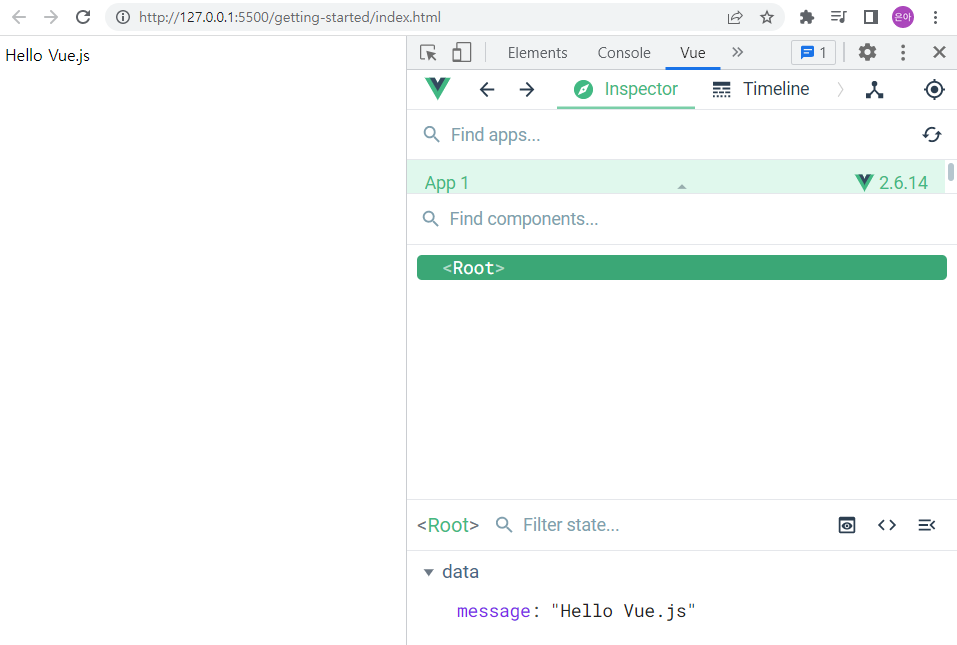957x645 pixels.
Task: Activate the DevTools element picker
Action: tap(428, 52)
